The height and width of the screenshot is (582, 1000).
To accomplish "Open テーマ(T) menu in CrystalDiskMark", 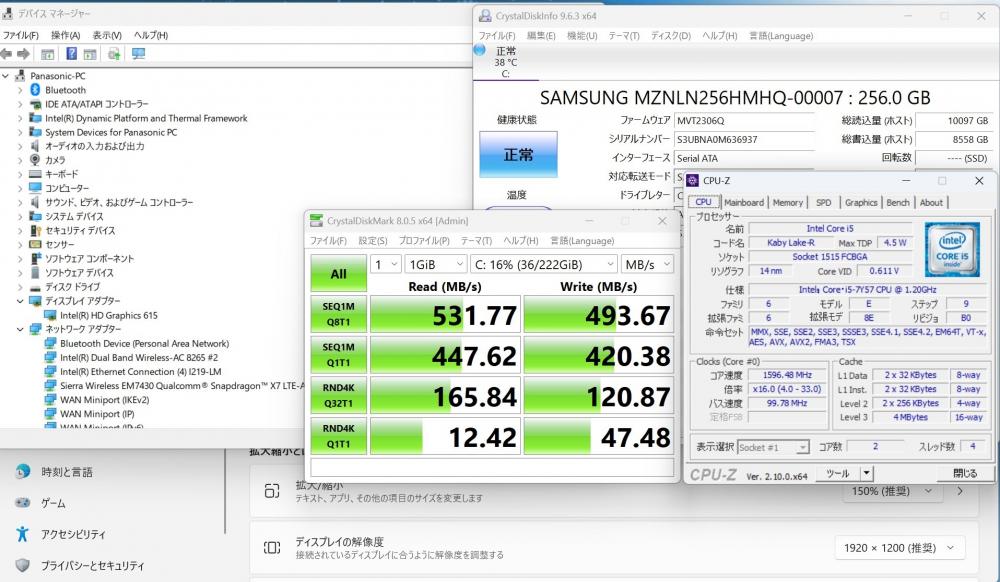I will [x=476, y=241].
